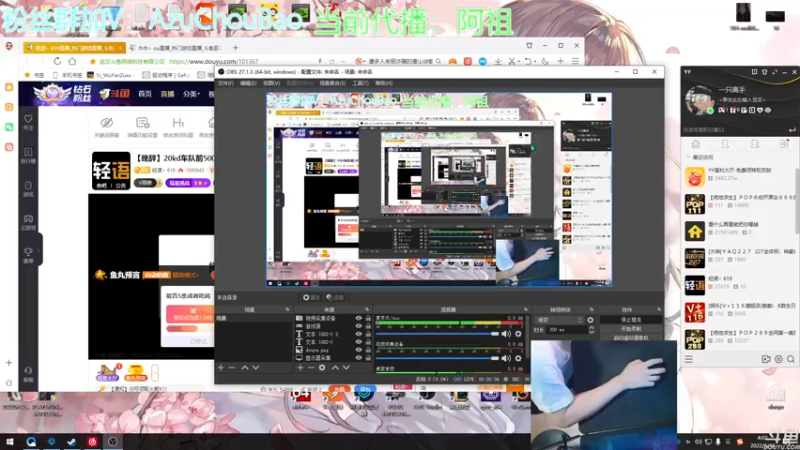Toggle visibility of 游戏源 source
Viewport: 800px width, 450px height.
[x=359, y=326]
